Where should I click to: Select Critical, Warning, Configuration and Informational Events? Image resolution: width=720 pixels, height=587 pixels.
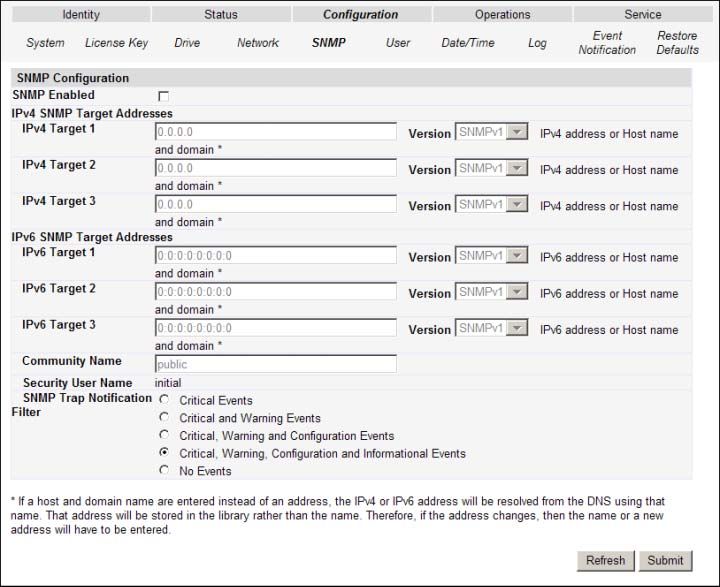tap(164, 452)
